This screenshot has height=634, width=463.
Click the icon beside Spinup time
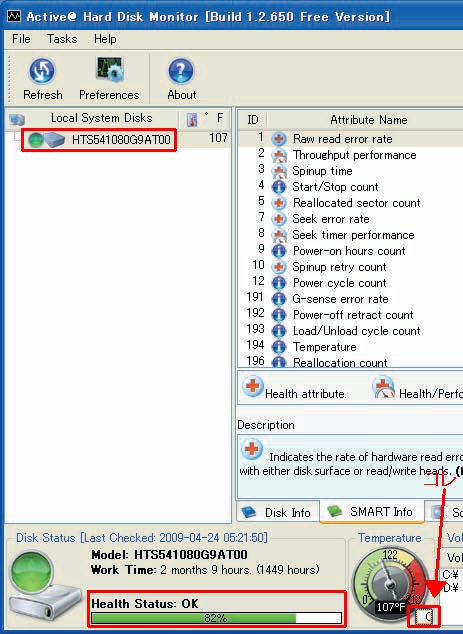(x=279, y=171)
